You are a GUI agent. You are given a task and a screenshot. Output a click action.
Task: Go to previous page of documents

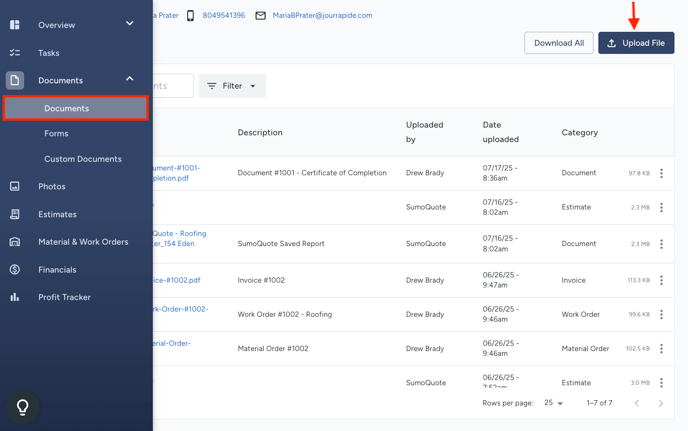pyautogui.click(x=637, y=403)
